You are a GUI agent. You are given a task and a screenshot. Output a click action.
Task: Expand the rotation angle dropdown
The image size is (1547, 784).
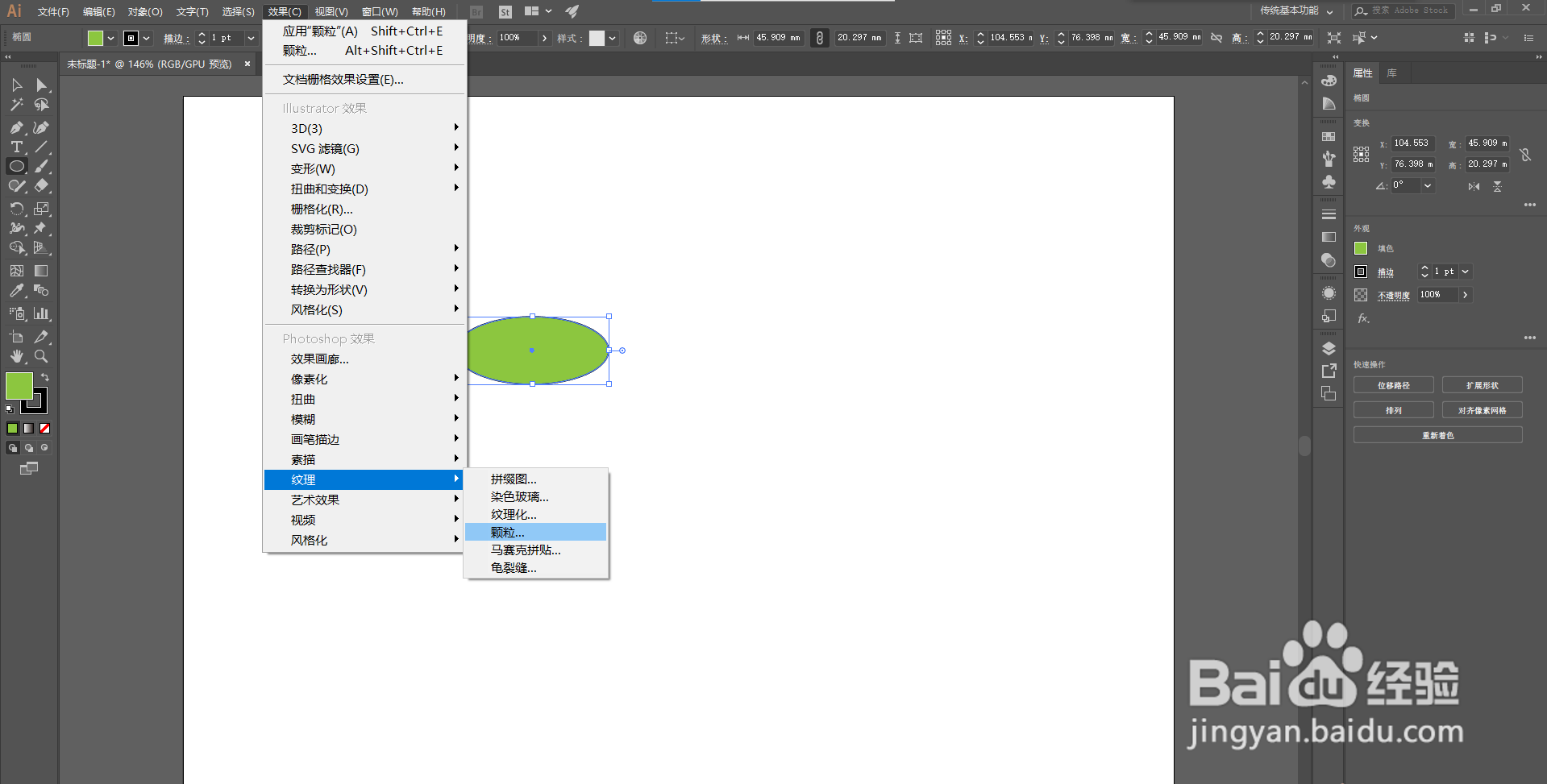[1428, 185]
